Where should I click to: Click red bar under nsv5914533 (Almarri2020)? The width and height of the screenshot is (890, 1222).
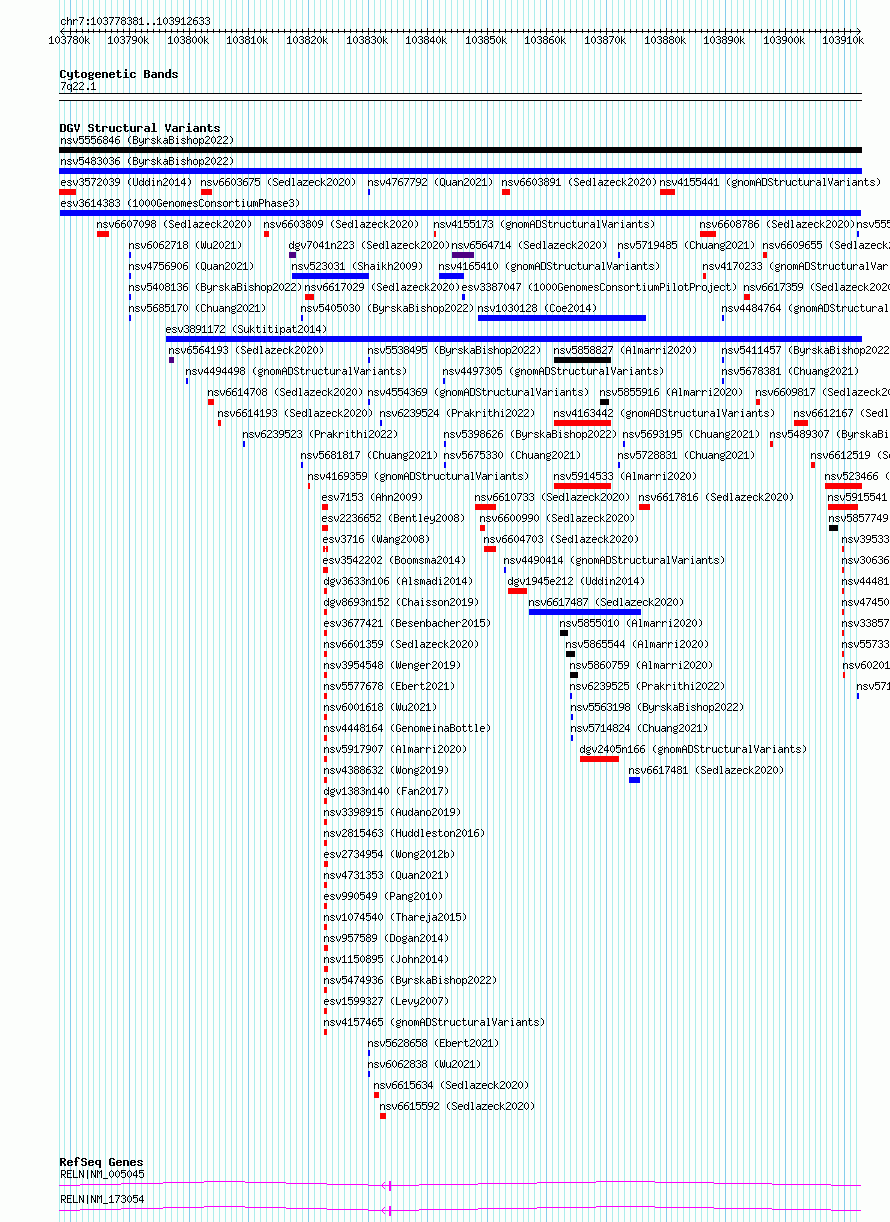582,486
